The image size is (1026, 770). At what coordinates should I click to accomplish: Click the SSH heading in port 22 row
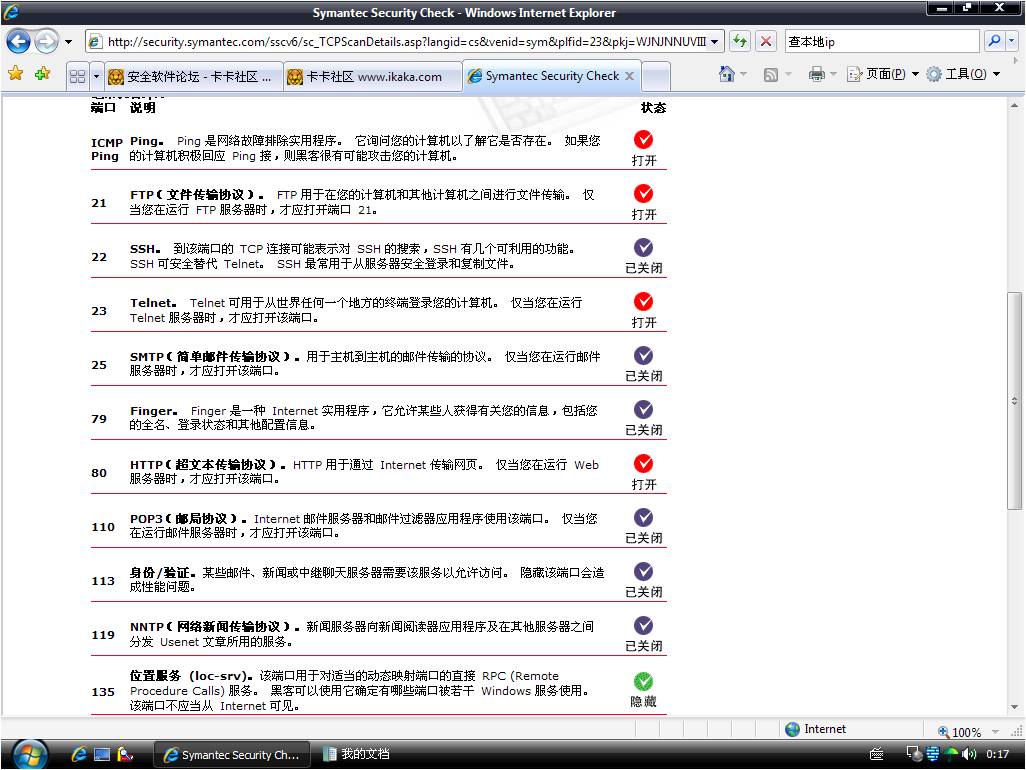pos(145,249)
